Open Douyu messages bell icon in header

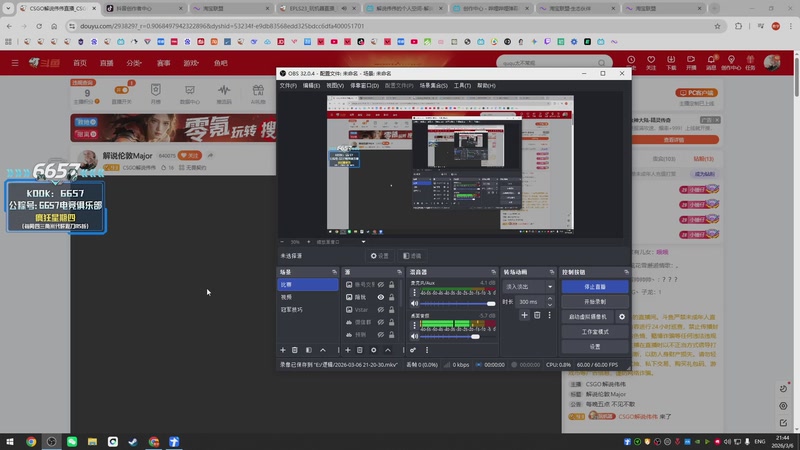pyautogui.click(x=711, y=62)
